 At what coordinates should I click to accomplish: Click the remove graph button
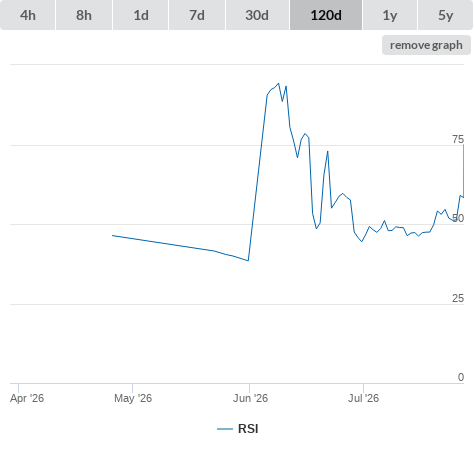pos(426,45)
